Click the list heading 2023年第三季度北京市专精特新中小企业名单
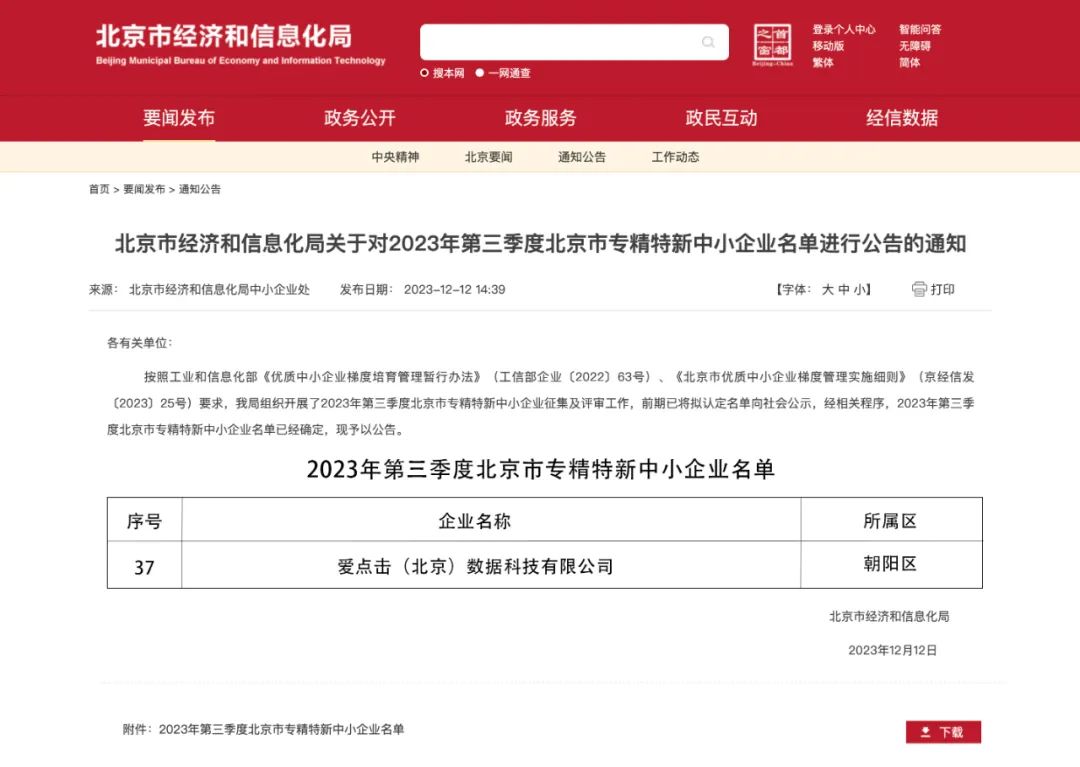The height and width of the screenshot is (767, 1080). [x=541, y=470]
